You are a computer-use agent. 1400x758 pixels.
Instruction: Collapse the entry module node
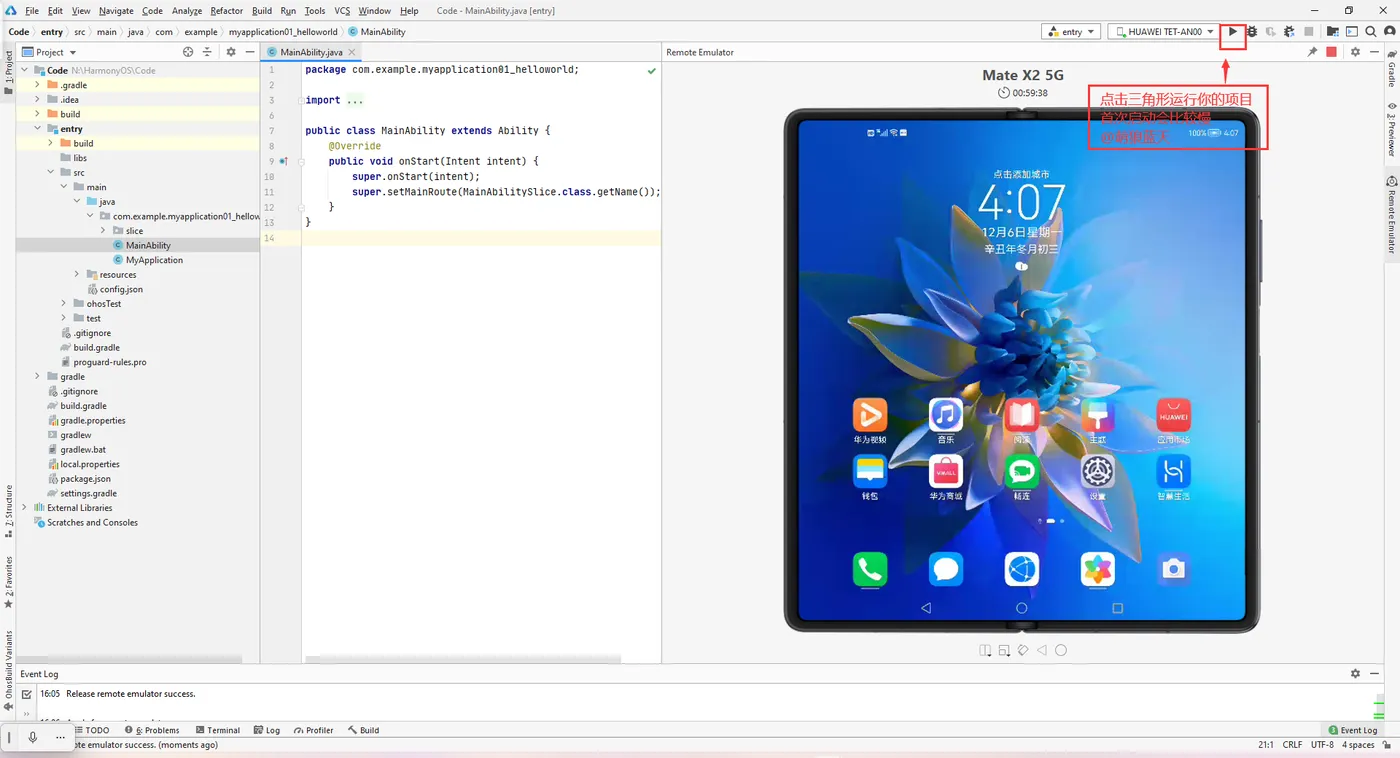coord(38,129)
